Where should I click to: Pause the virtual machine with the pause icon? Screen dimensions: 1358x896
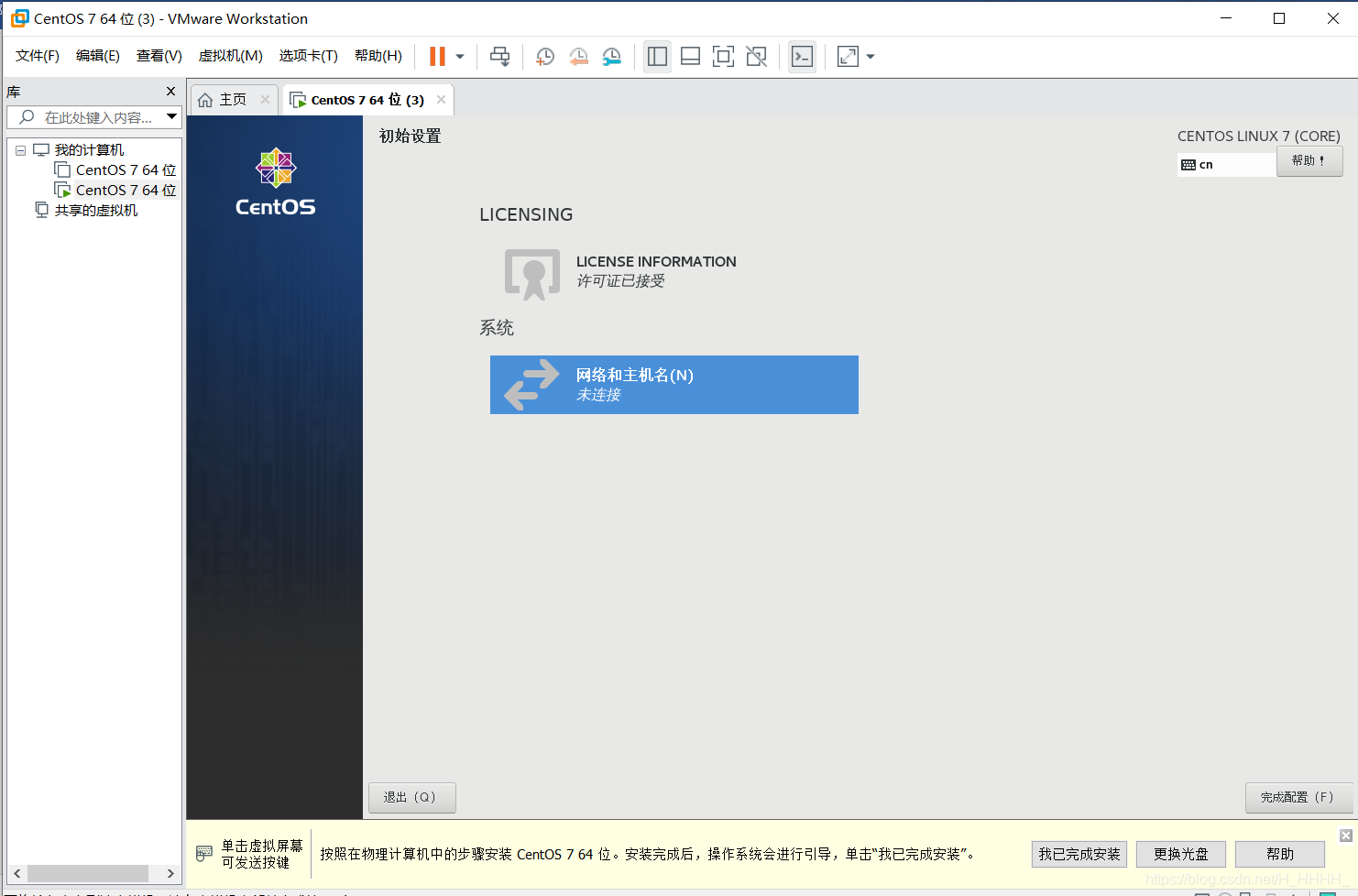pyautogui.click(x=437, y=57)
